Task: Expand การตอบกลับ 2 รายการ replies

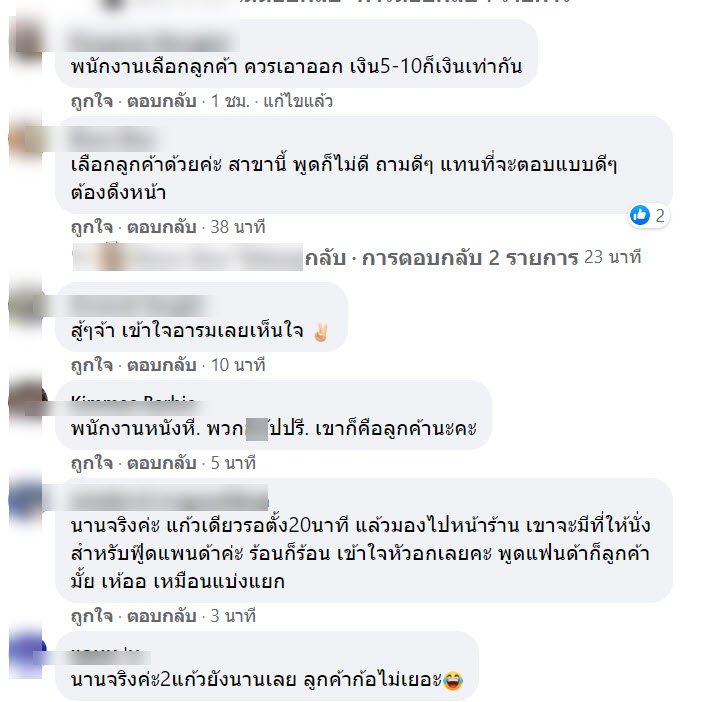Action: click(470, 258)
